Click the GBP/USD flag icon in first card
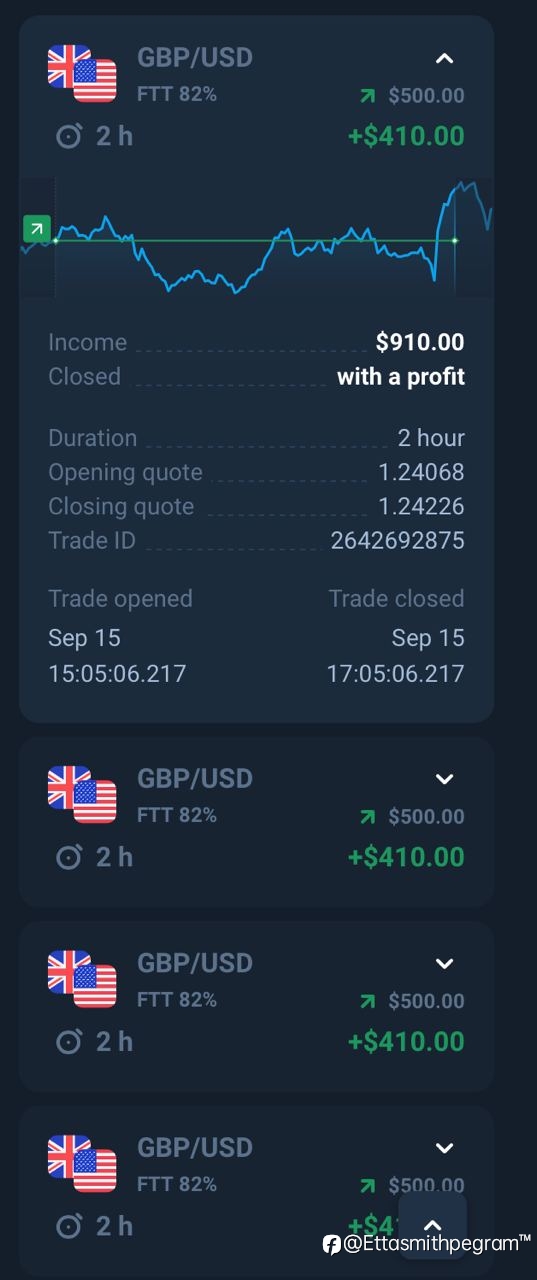 82,73
